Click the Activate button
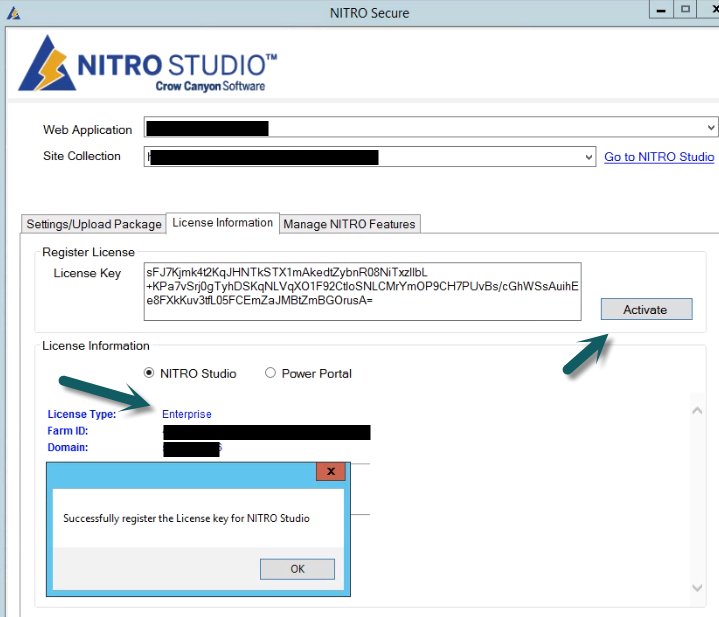The image size is (719, 617). tap(647, 309)
